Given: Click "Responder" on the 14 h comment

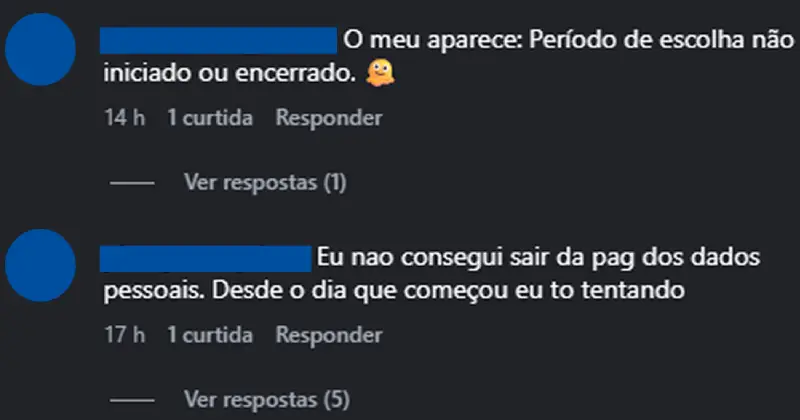Looking at the screenshot, I should [x=329, y=118].
